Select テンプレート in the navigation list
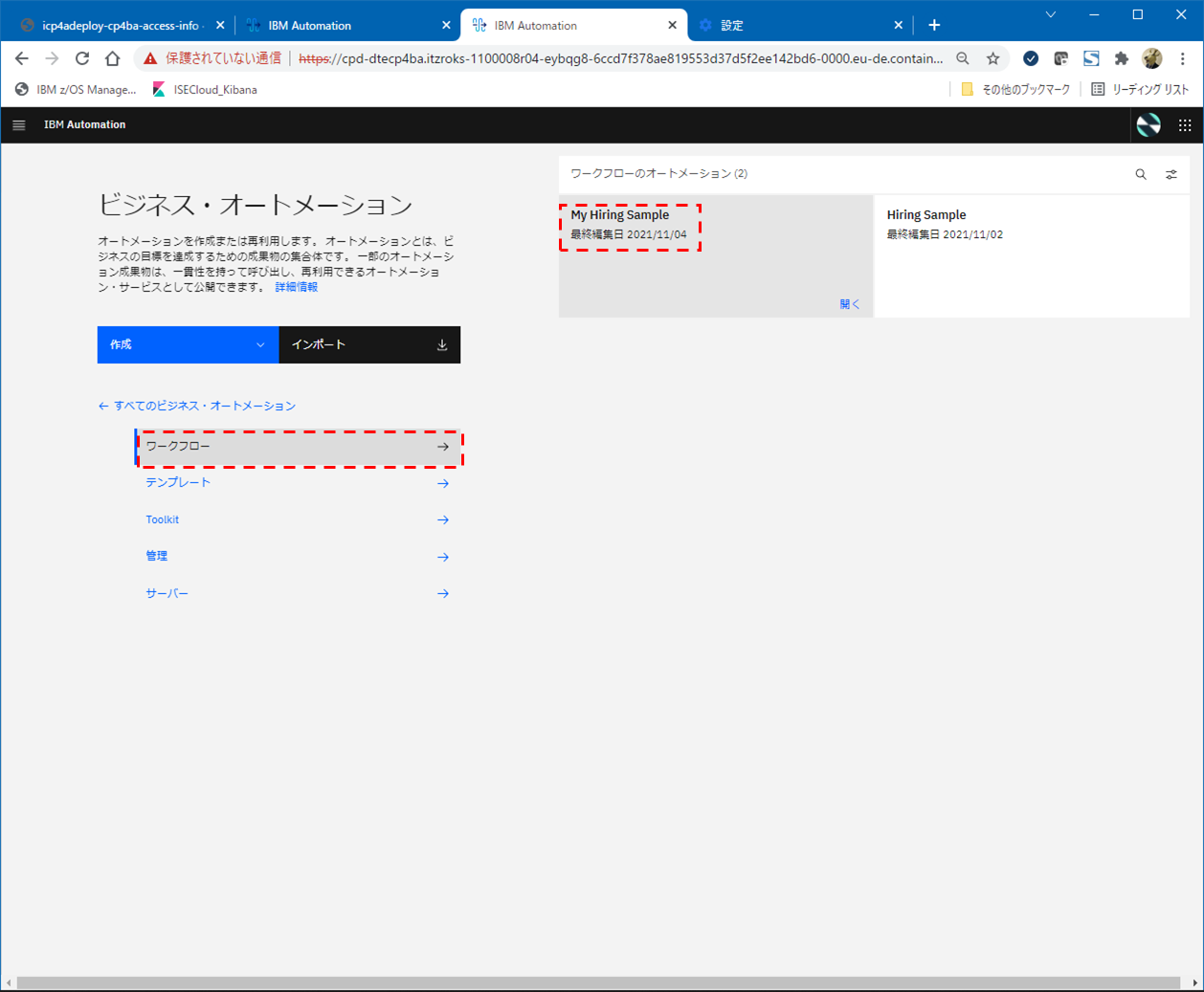Viewport: 1204px width, 992px height. 298,483
